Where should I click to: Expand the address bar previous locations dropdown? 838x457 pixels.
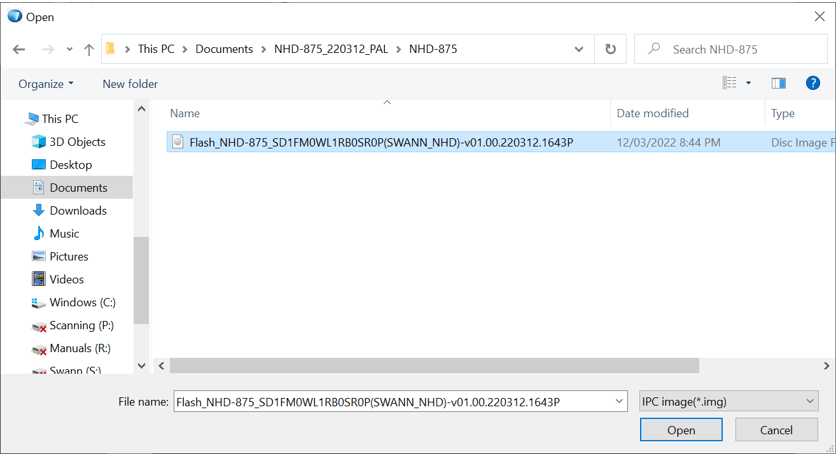pyautogui.click(x=579, y=49)
